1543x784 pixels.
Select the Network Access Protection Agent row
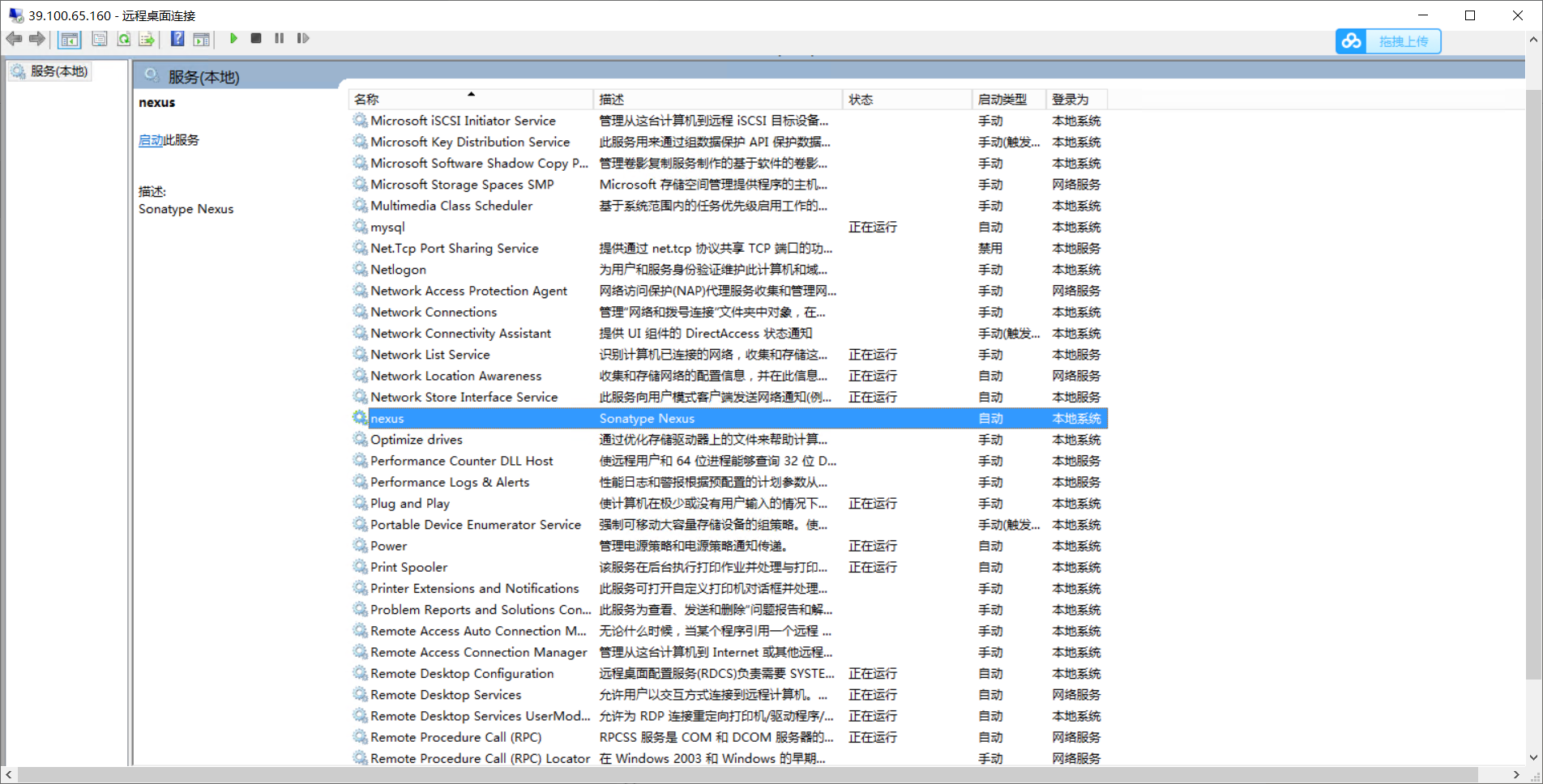click(x=728, y=291)
